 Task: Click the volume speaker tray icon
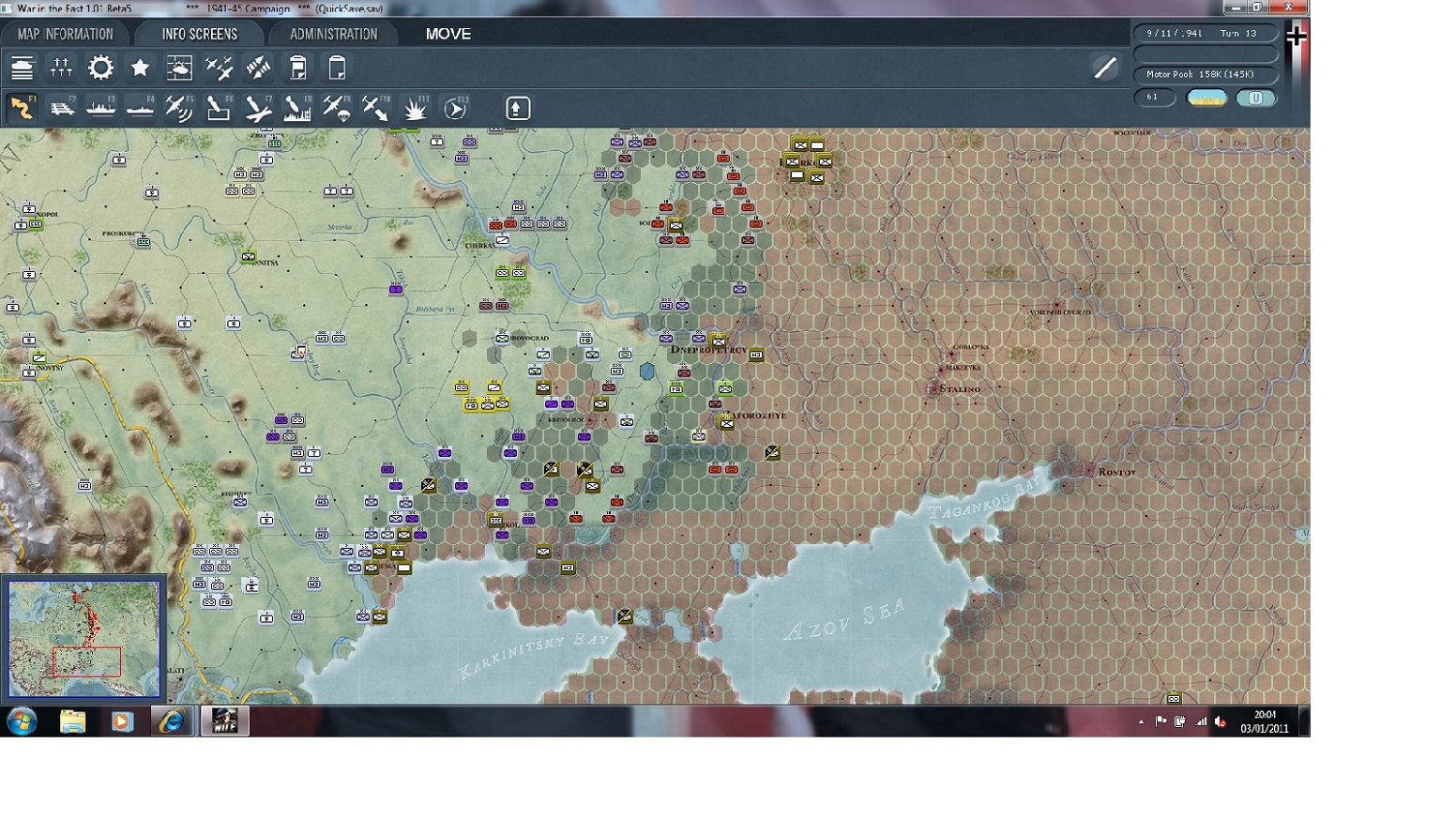coord(1221,721)
